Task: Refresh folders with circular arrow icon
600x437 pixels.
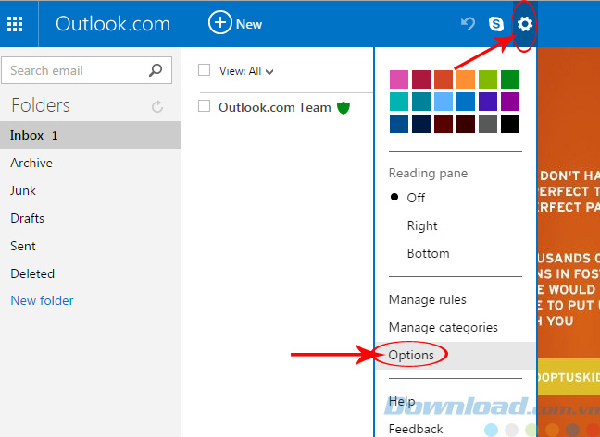Action: point(157,106)
